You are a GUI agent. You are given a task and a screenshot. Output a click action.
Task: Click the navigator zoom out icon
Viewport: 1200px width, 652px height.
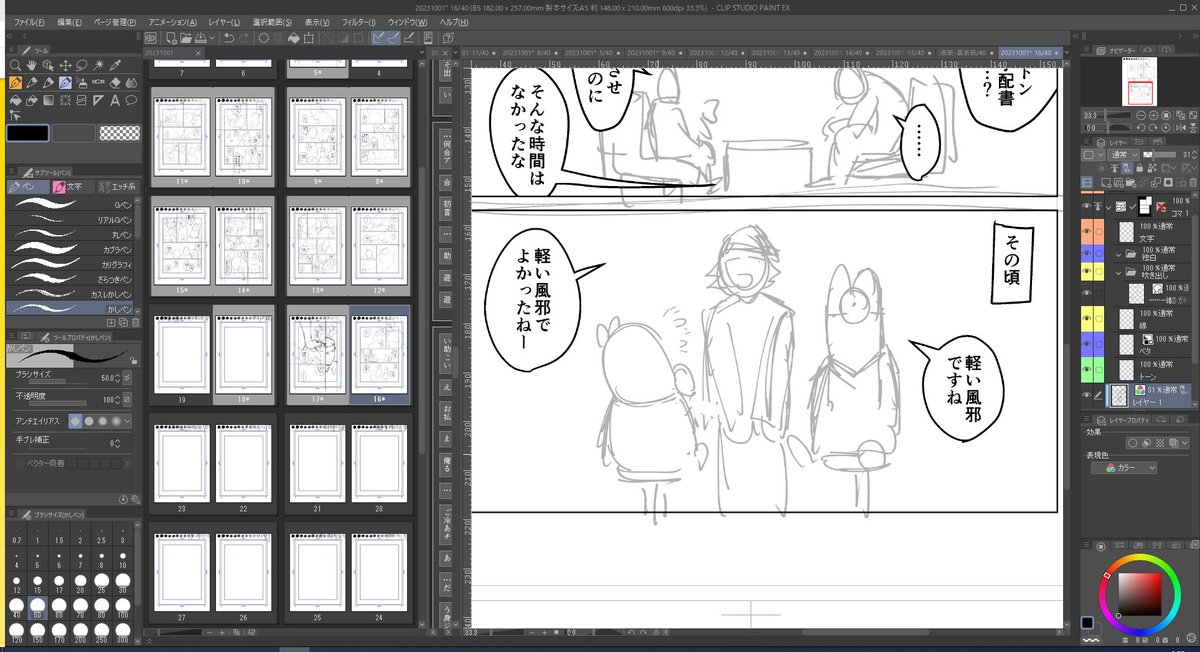1141,115
